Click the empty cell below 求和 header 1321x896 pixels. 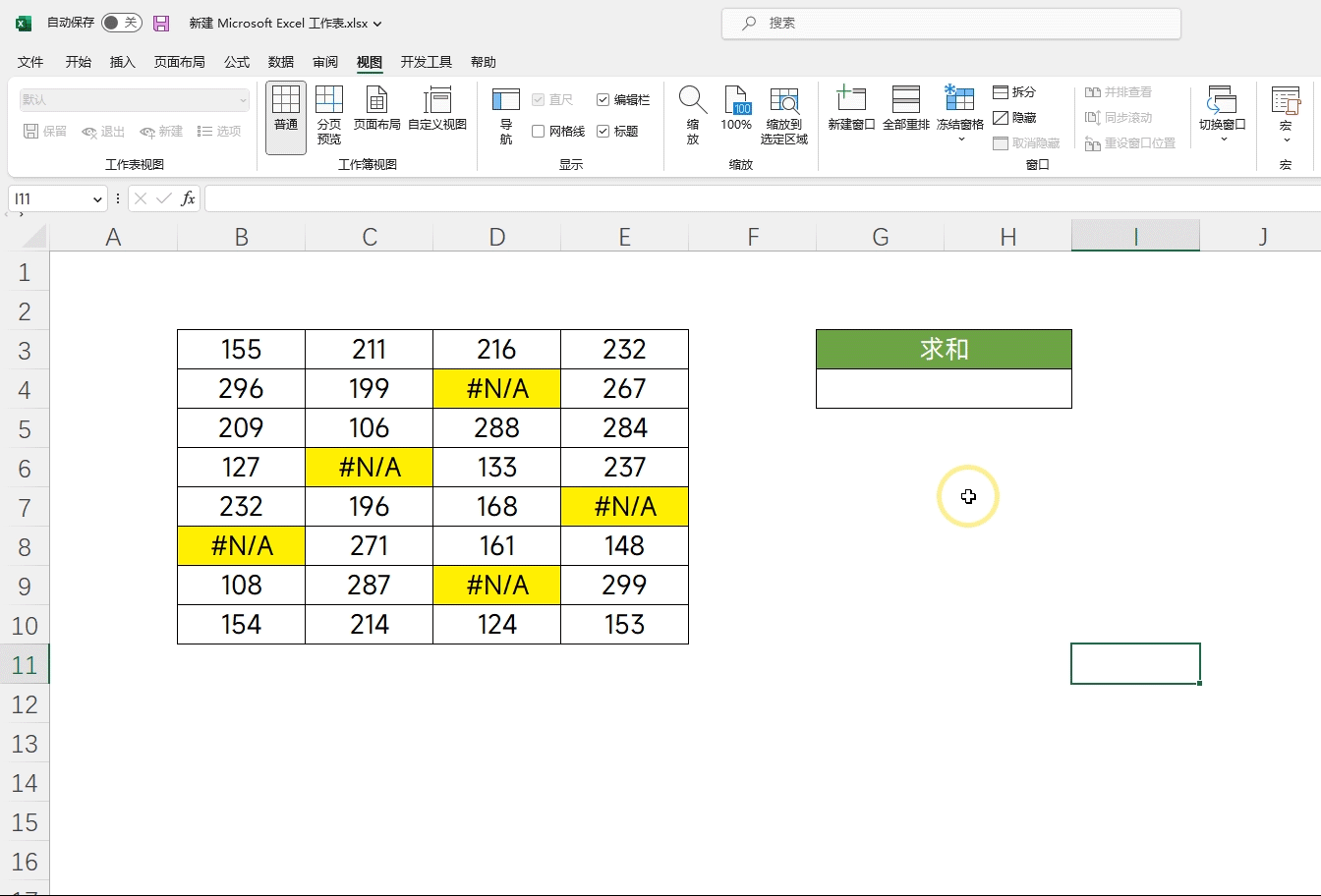pos(944,389)
